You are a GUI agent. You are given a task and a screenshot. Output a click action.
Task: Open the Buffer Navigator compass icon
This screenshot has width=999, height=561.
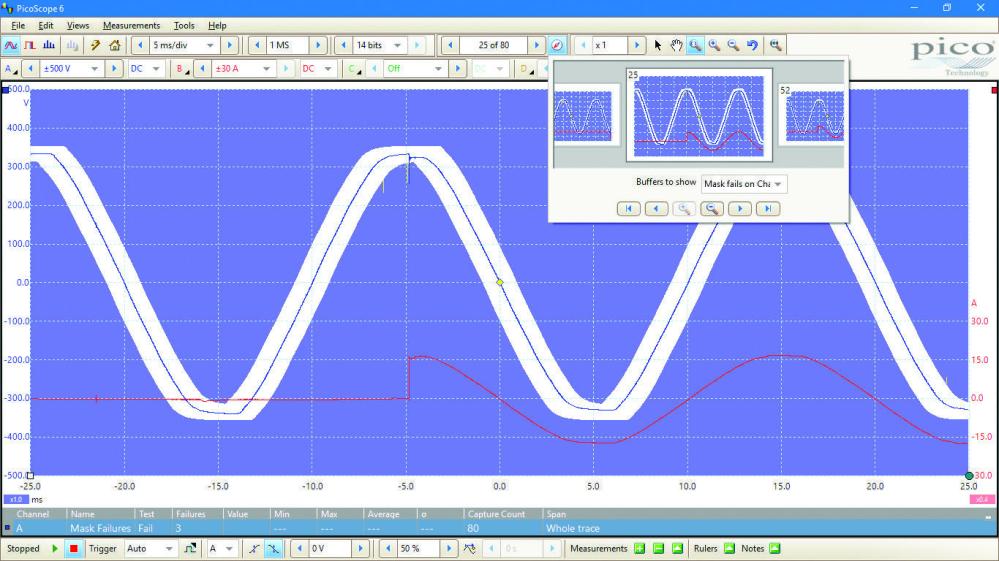(x=558, y=46)
